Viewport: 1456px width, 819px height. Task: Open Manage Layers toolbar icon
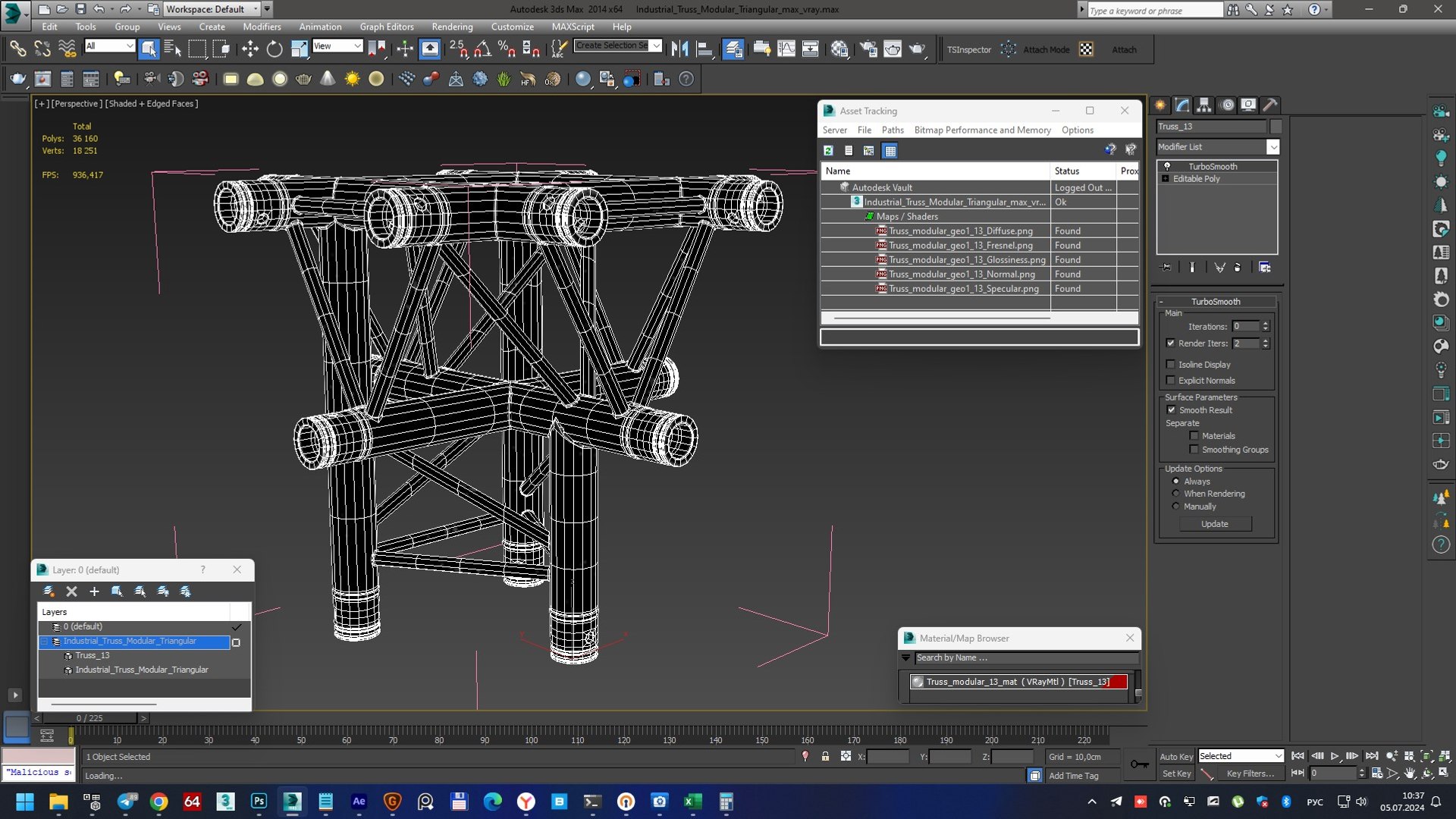pos(733,49)
